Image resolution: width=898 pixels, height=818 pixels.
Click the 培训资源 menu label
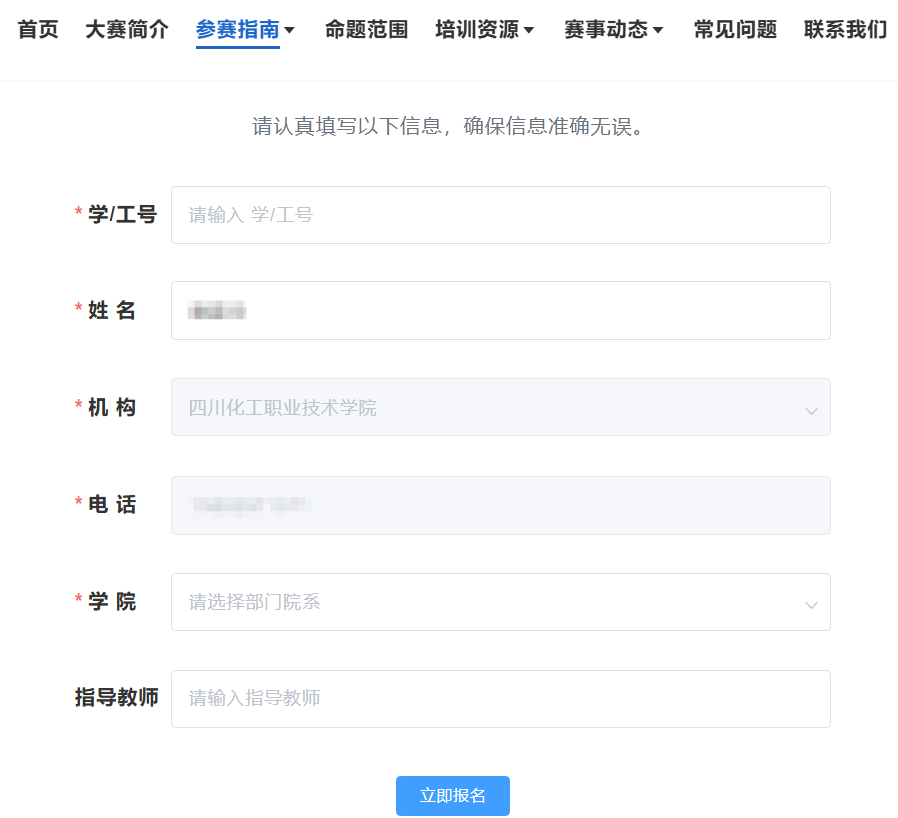477,30
